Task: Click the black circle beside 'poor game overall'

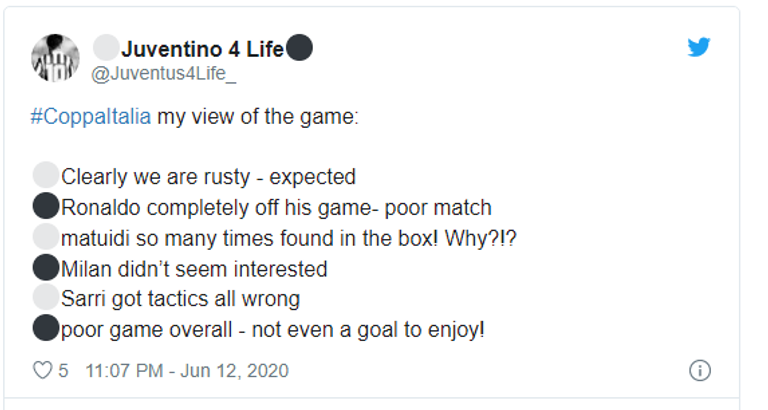Action: pyautogui.click(x=45, y=328)
